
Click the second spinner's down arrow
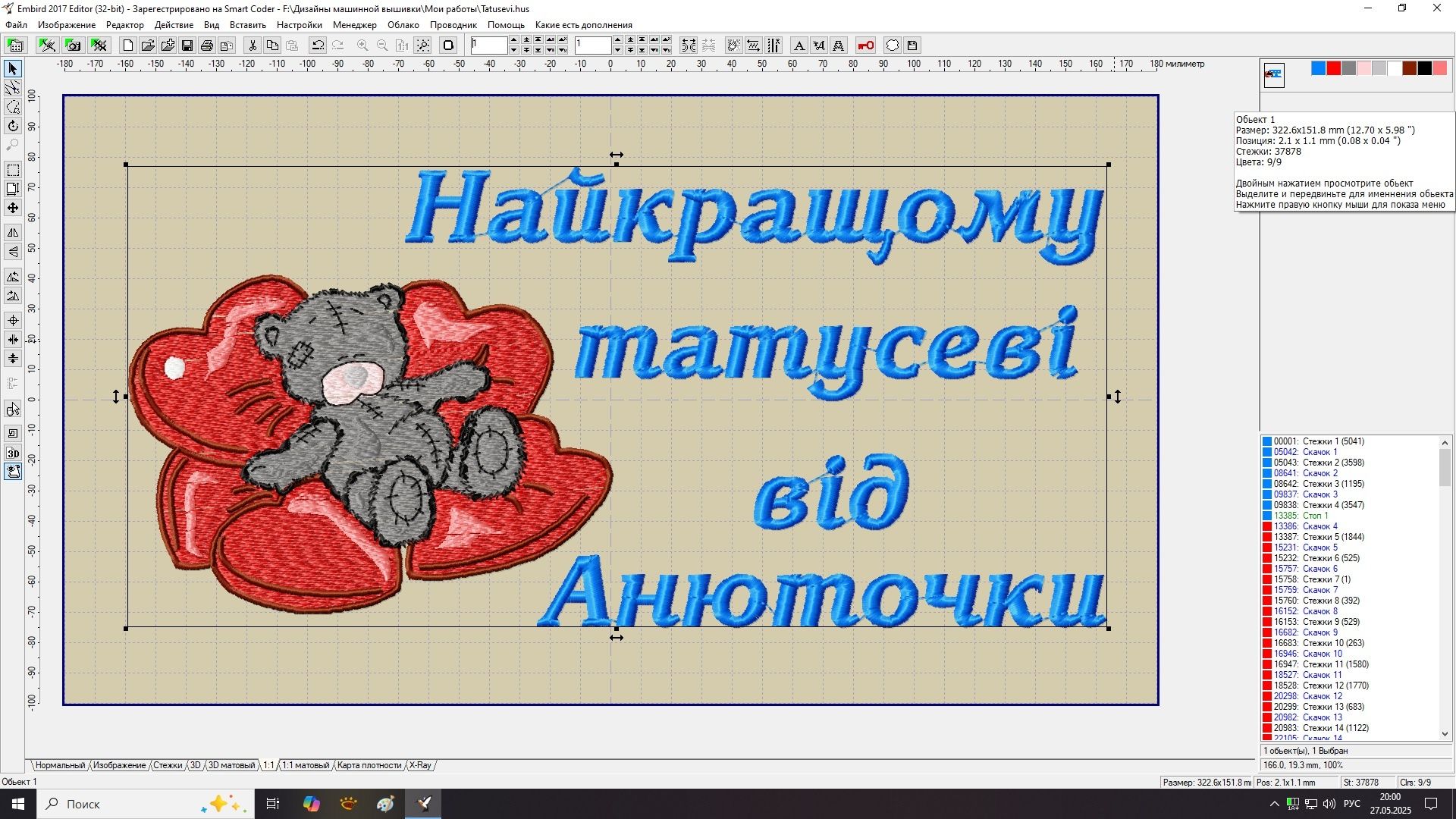[617, 50]
